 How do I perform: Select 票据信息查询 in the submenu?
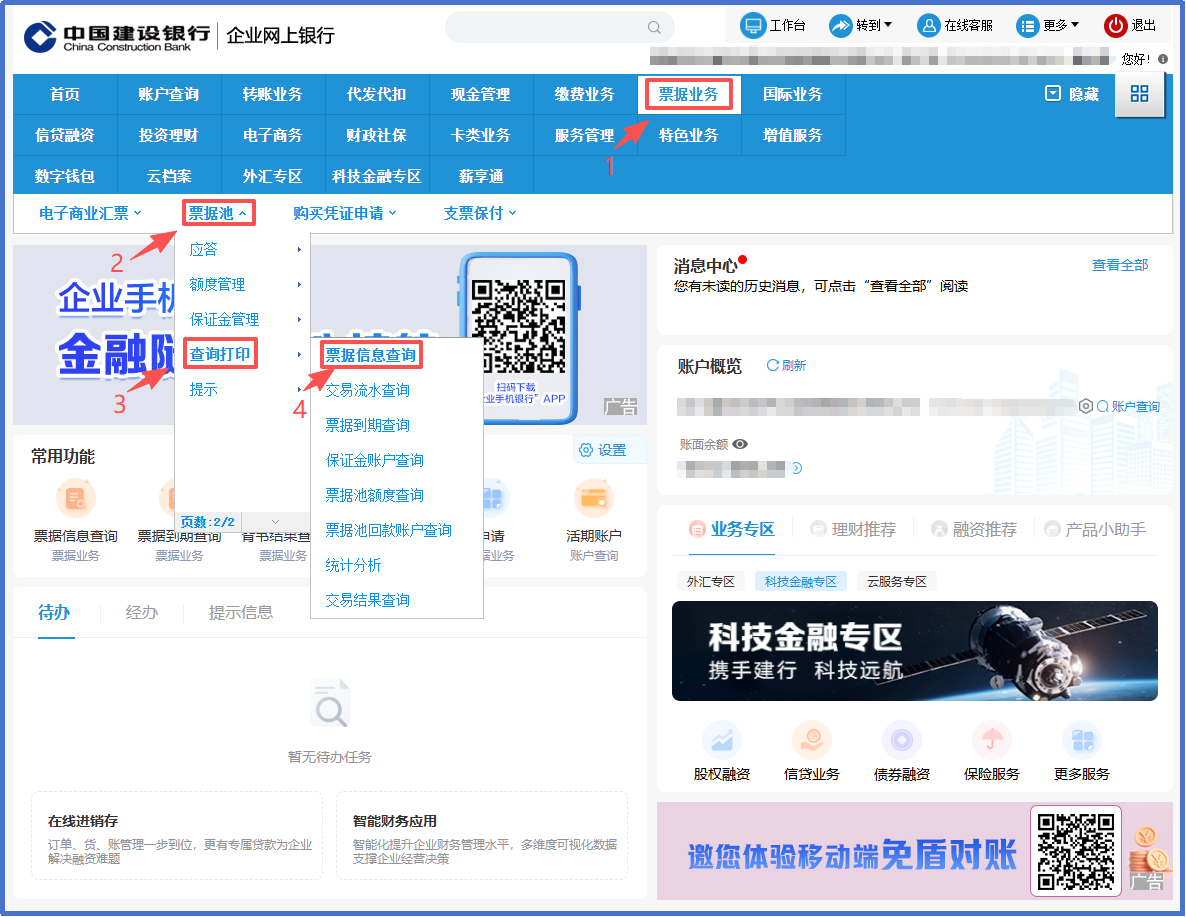(370, 355)
